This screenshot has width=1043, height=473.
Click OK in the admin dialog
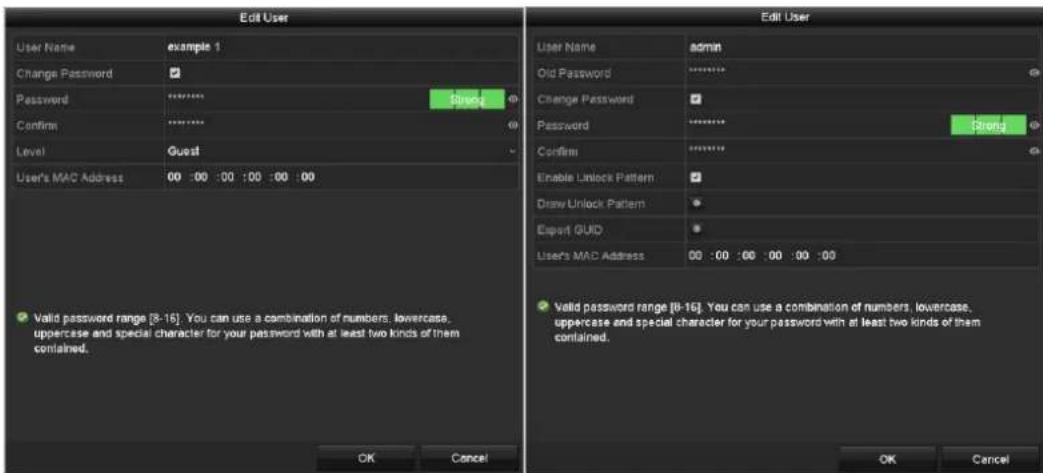887,458
